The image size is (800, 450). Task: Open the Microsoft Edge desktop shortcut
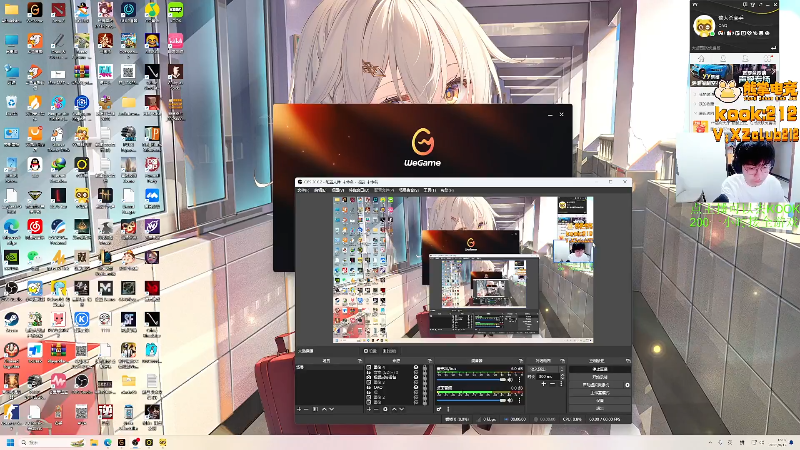click(11, 227)
